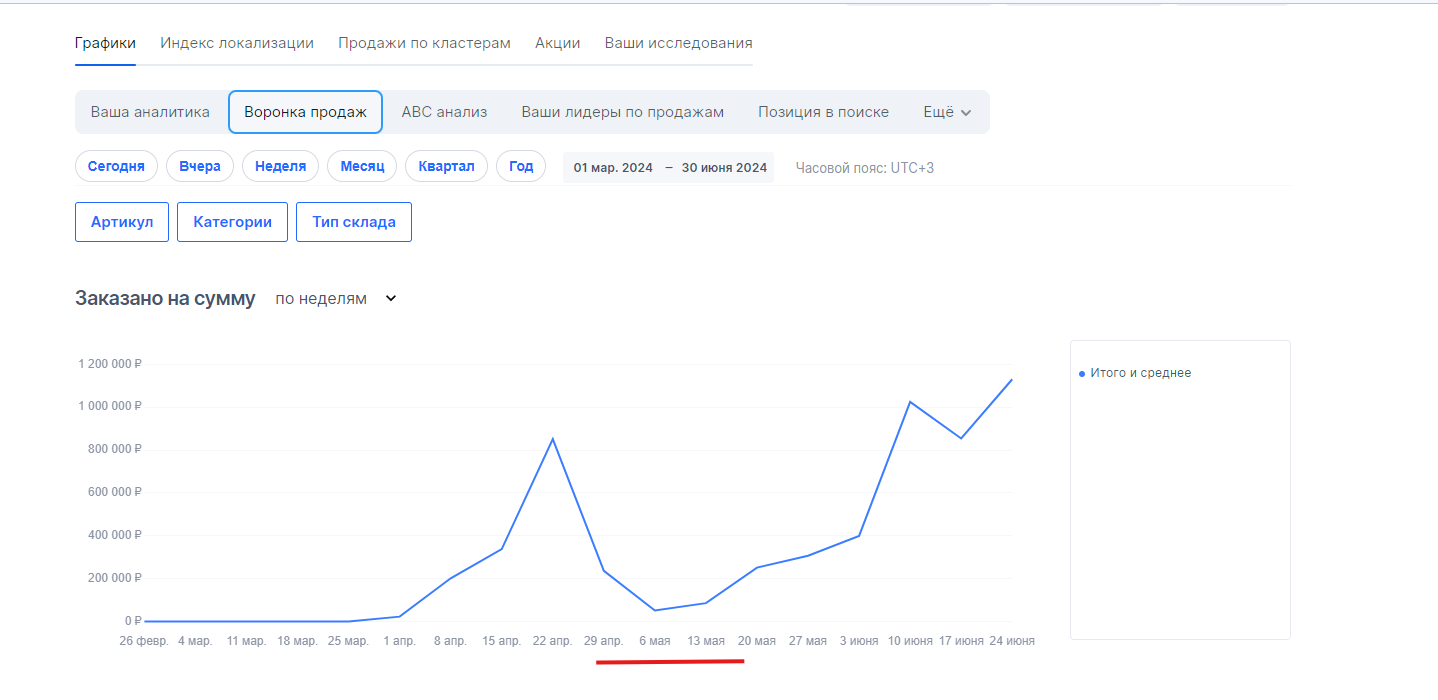Choose the Квартал period
Image resolution: width=1438 pixels, height=700 pixels.
446,166
